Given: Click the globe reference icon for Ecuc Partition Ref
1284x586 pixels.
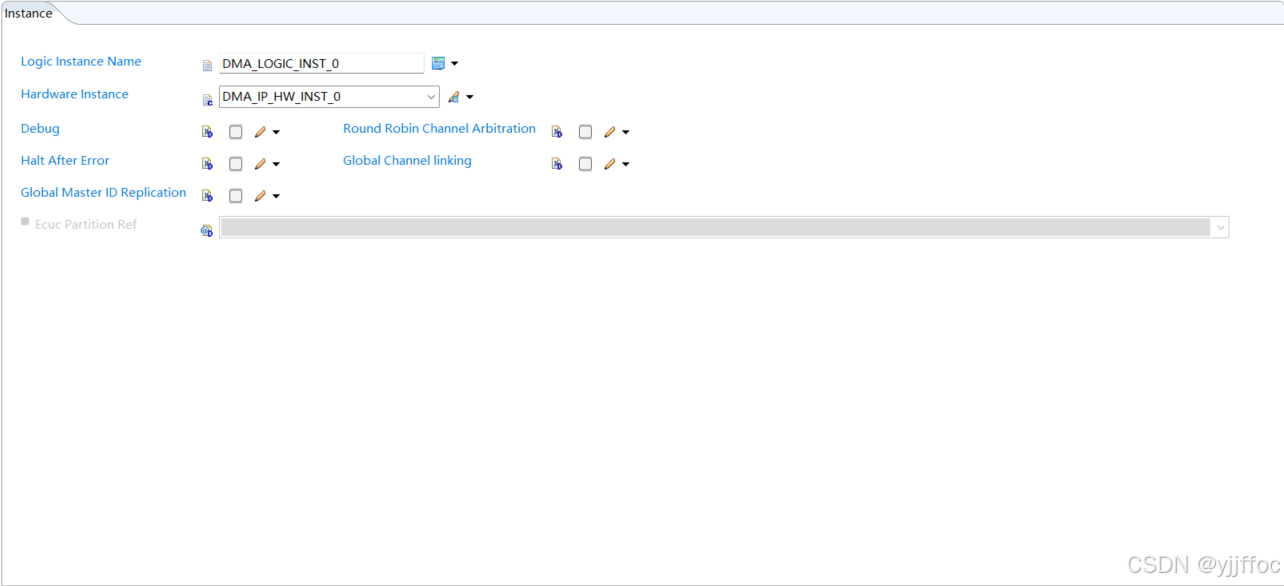Looking at the screenshot, I should pyautogui.click(x=207, y=230).
